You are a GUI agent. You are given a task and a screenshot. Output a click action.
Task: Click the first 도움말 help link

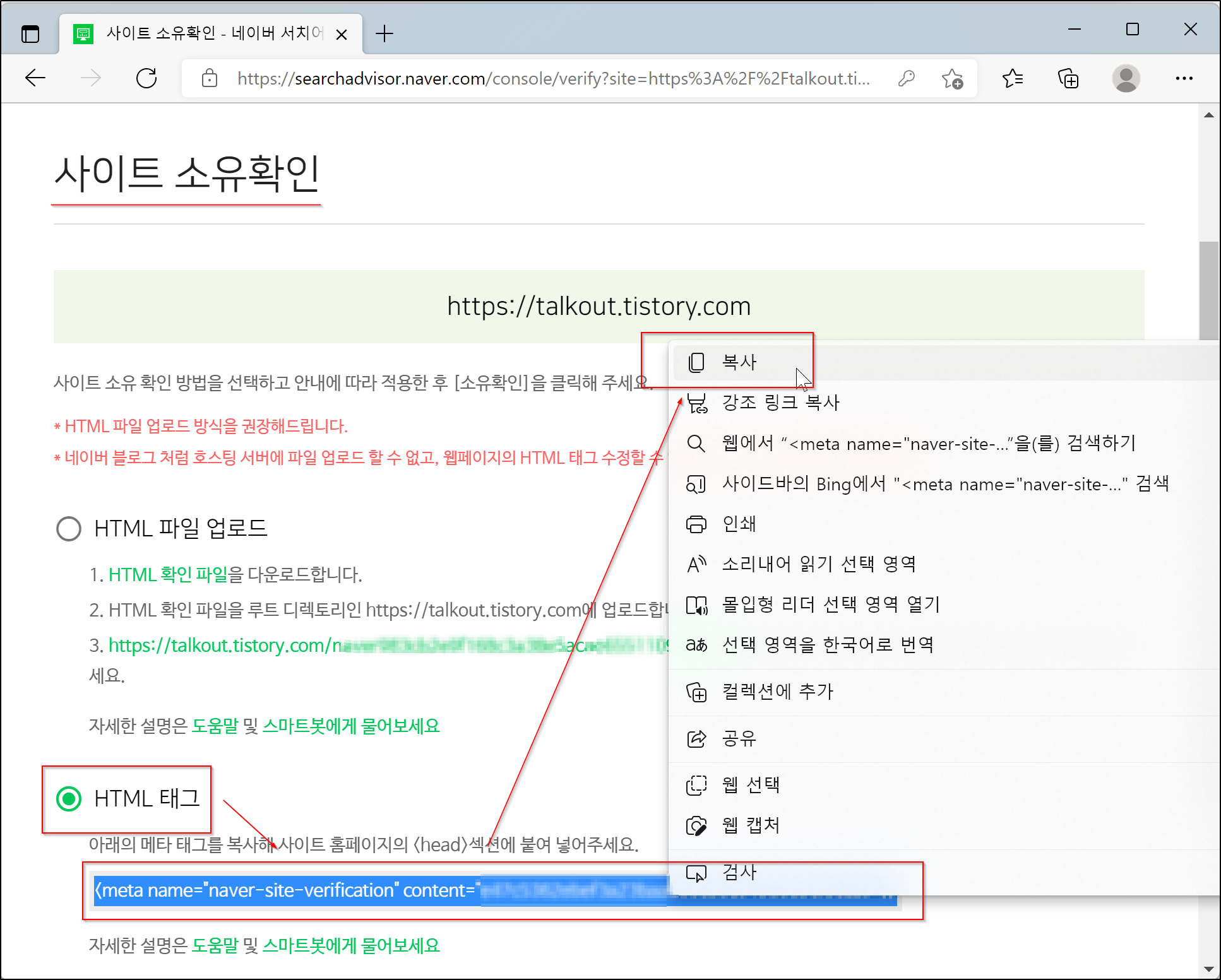(215, 726)
